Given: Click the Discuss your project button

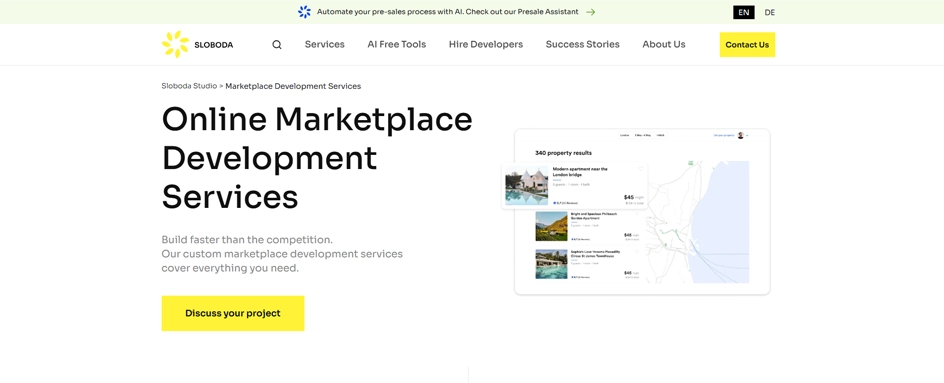Looking at the screenshot, I should coord(233,313).
